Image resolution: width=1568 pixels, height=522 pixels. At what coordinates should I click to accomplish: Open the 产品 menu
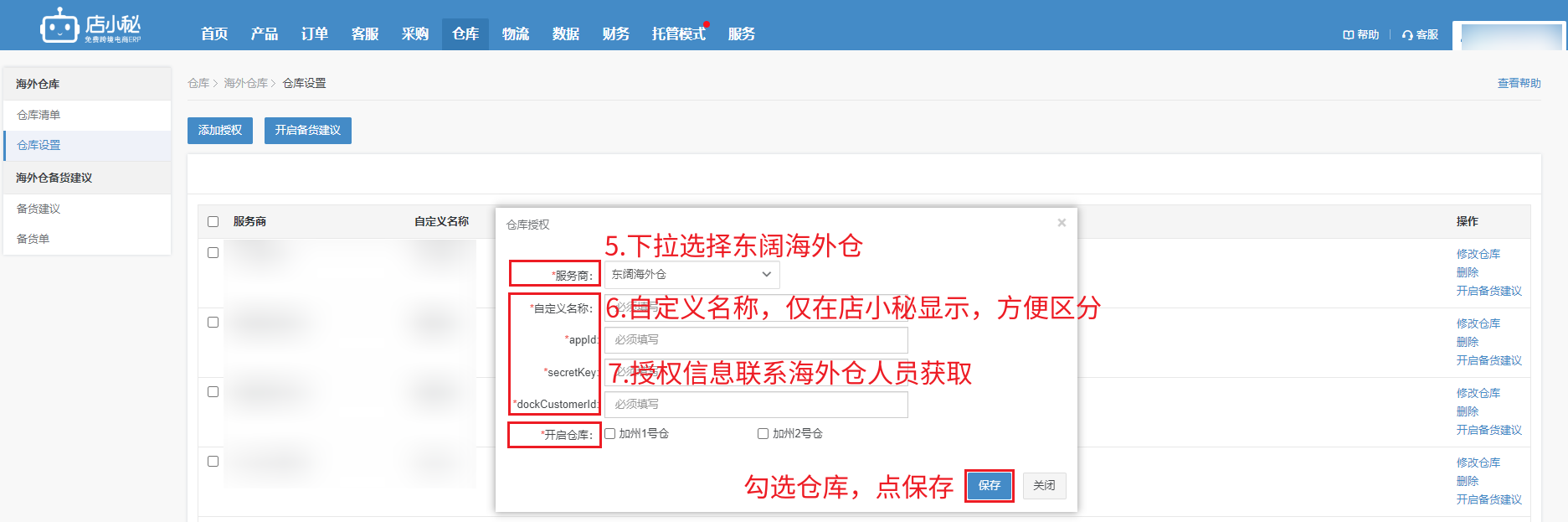(265, 34)
